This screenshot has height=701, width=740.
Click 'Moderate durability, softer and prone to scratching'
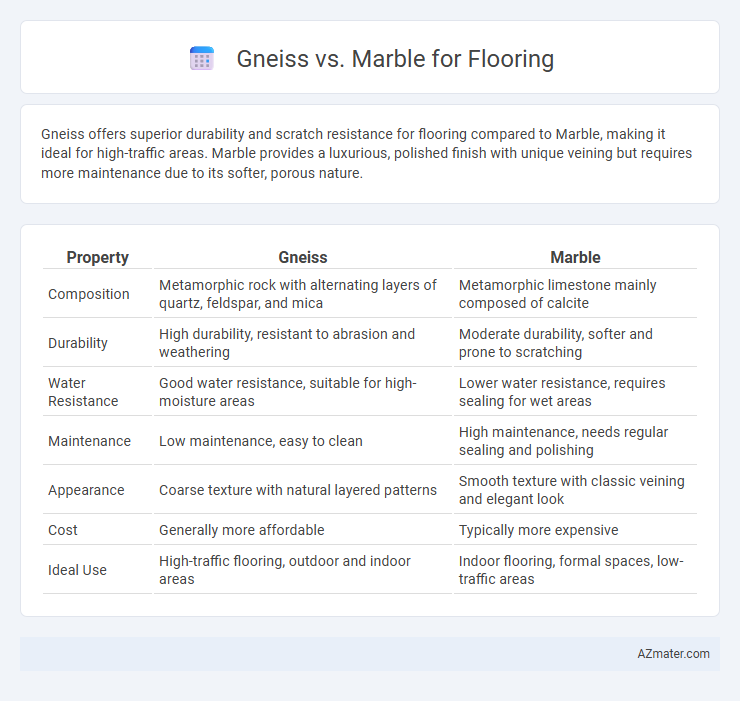(555, 343)
